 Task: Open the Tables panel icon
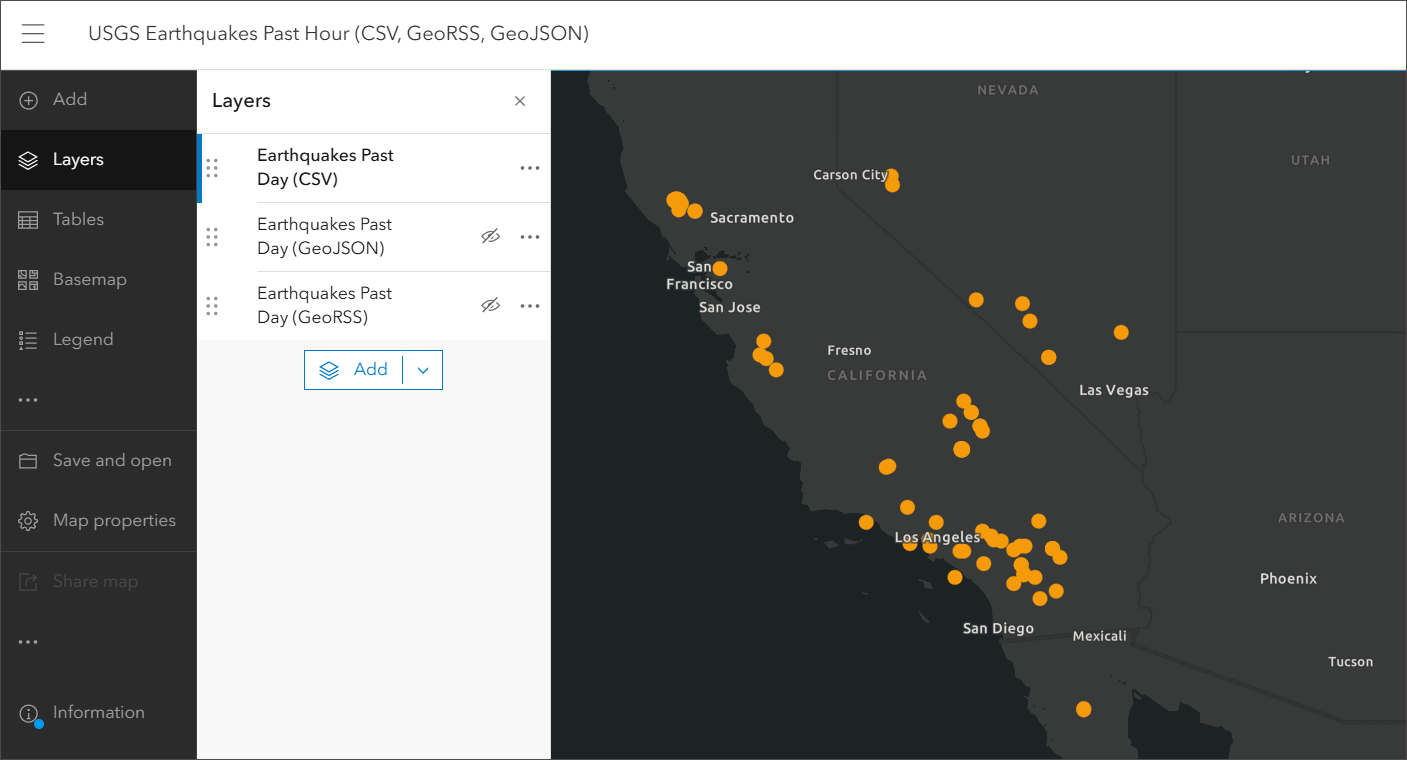point(29,220)
